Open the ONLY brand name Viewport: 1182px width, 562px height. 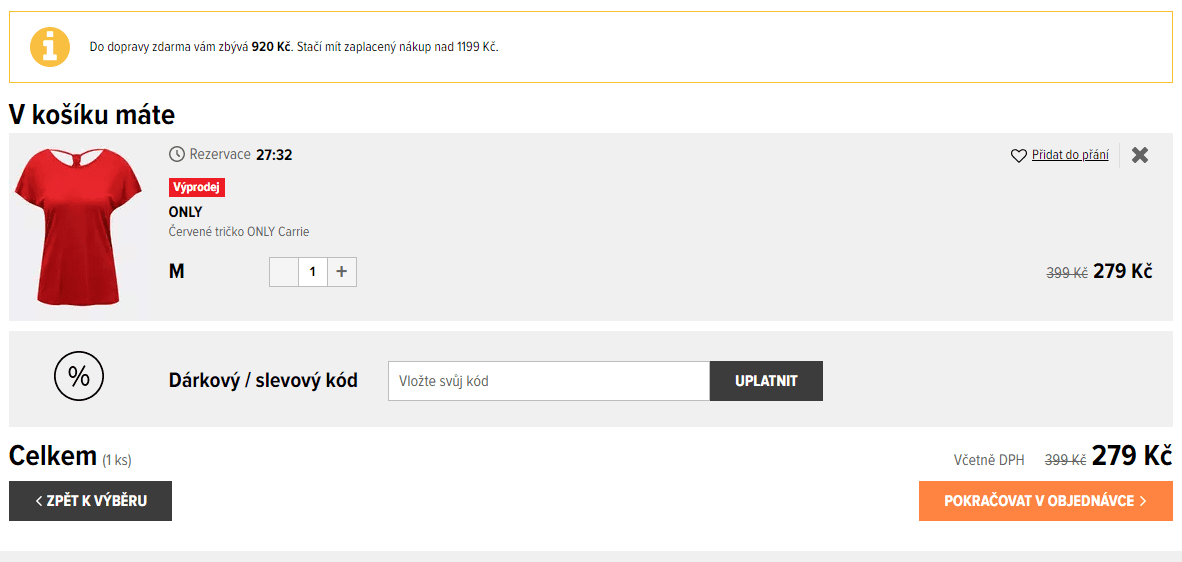pyautogui.click(x=185, y=212)
